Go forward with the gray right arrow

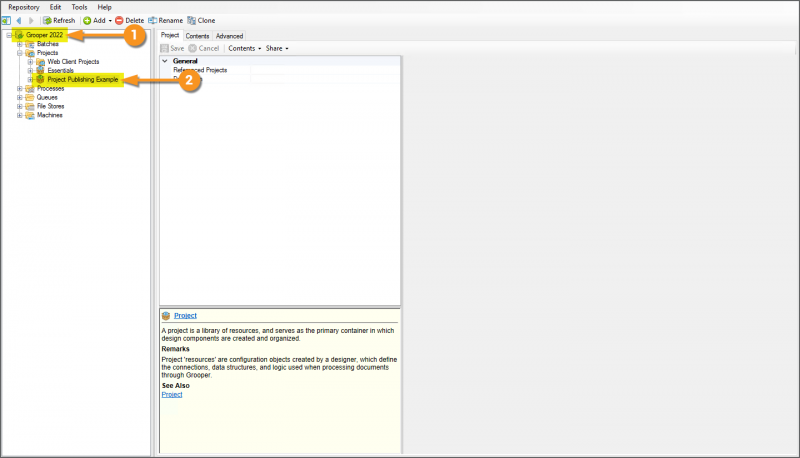(31, 20)
